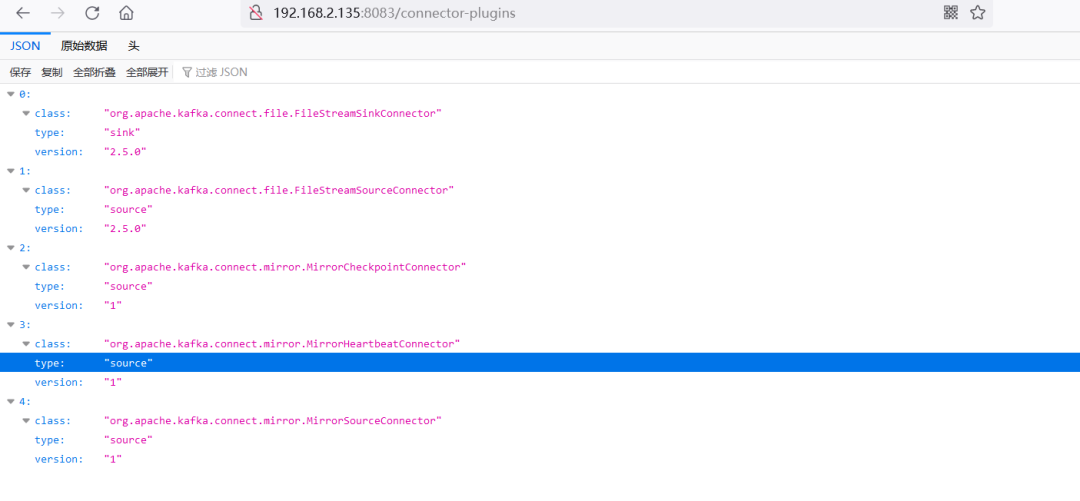1080x501 pixels.
Task: Click the version key of item 4
Action: tap(59, 459)
